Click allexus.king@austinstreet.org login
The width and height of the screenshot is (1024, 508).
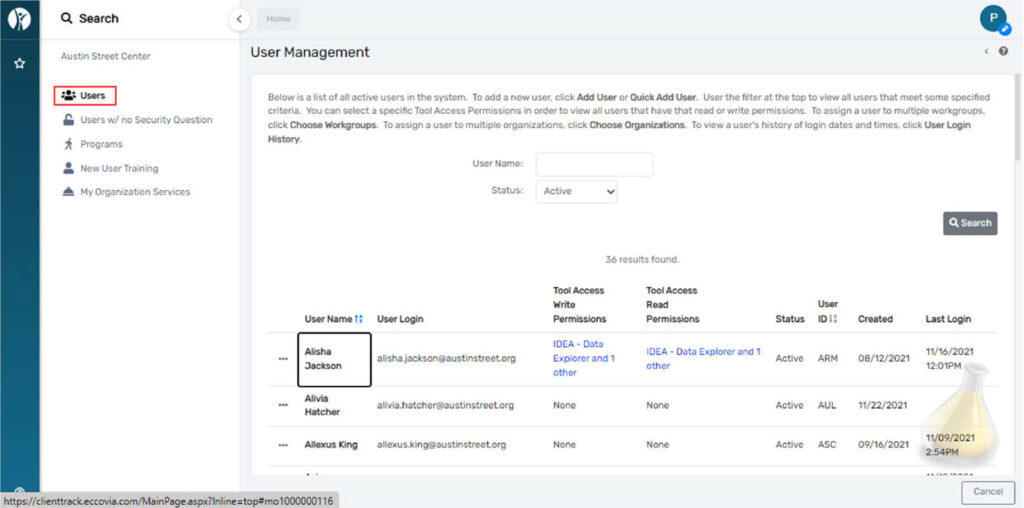441,445
